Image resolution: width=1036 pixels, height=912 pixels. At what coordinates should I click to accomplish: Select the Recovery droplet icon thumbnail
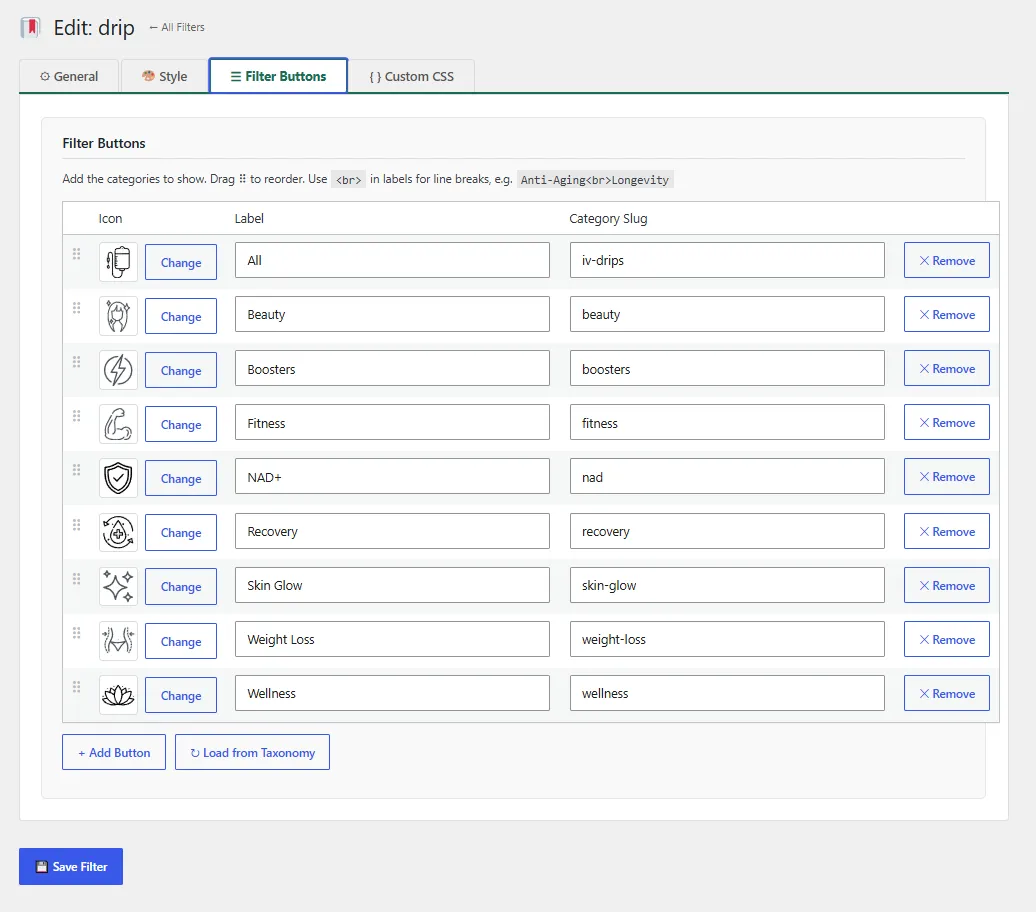click(118, 533)
